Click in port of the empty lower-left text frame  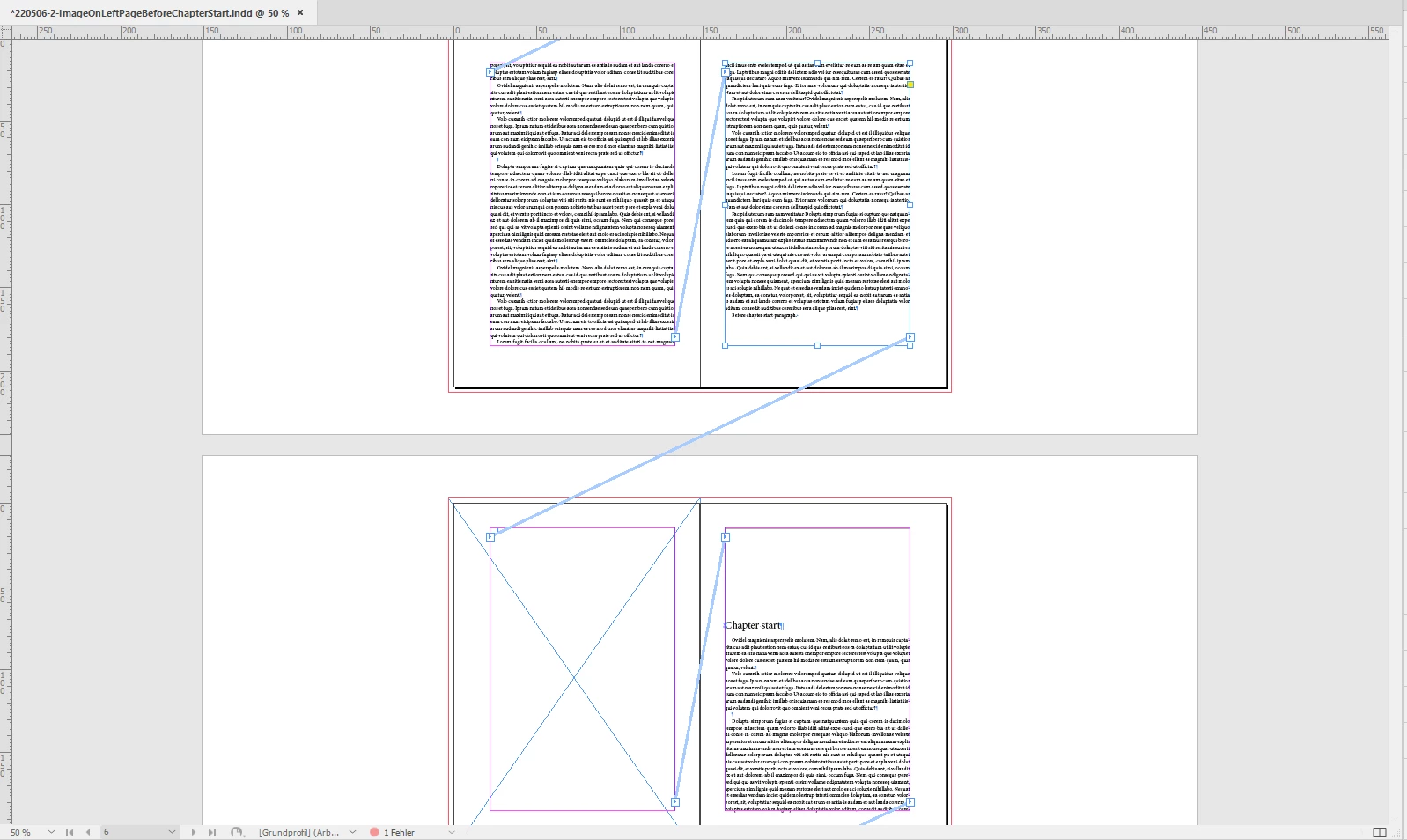tap(490, 536)
